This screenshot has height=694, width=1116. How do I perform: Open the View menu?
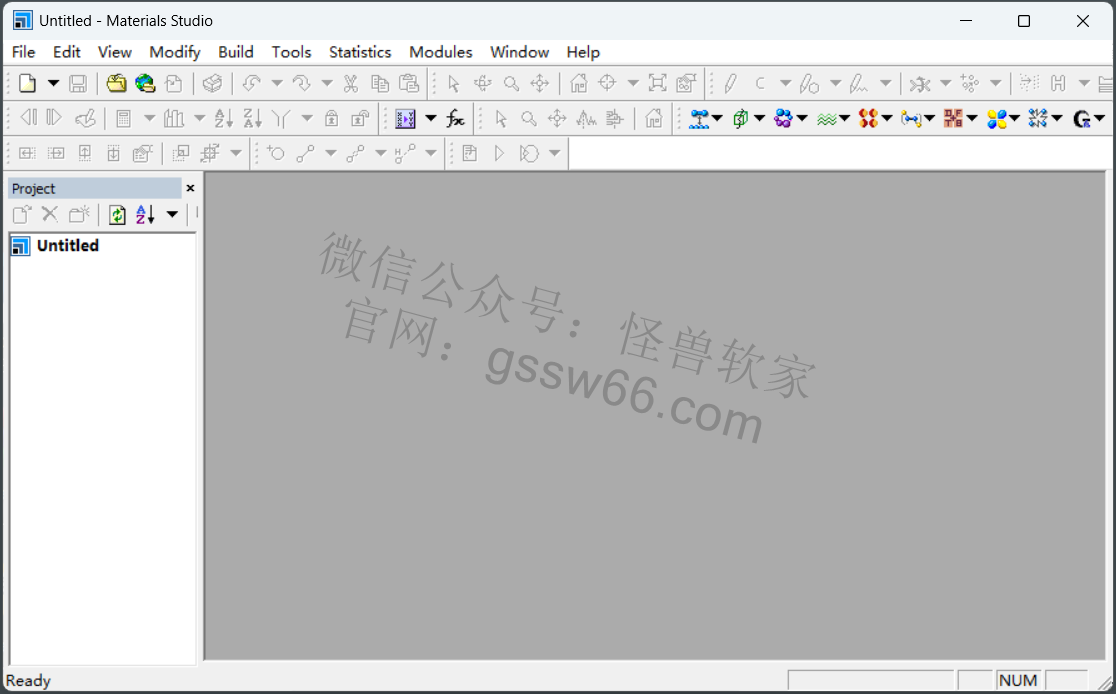[115, 52]
